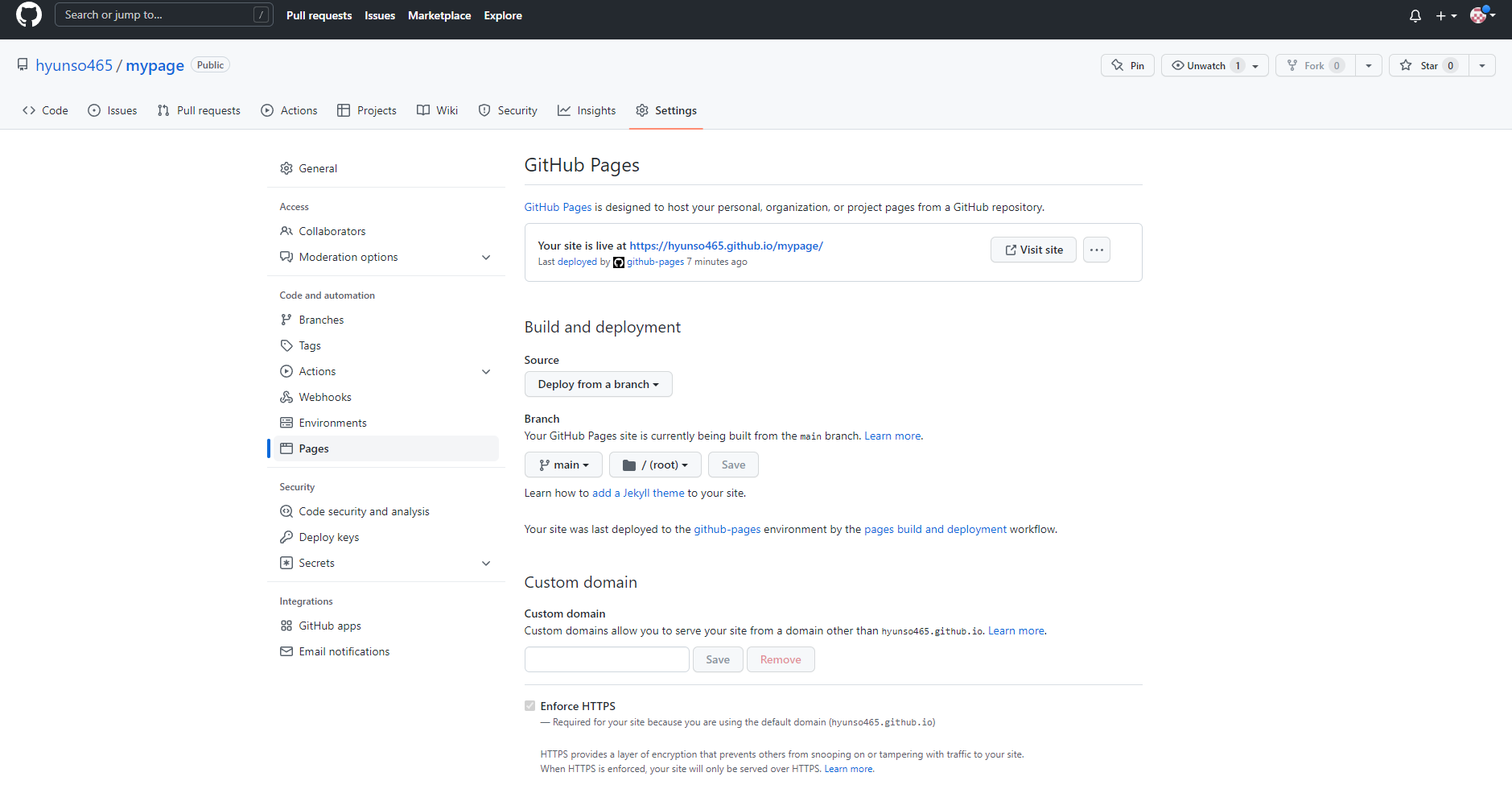The width and height of the screenshot is (1512, 789).
Task: Focus the Search or jump to field
Action: [164, 14]
